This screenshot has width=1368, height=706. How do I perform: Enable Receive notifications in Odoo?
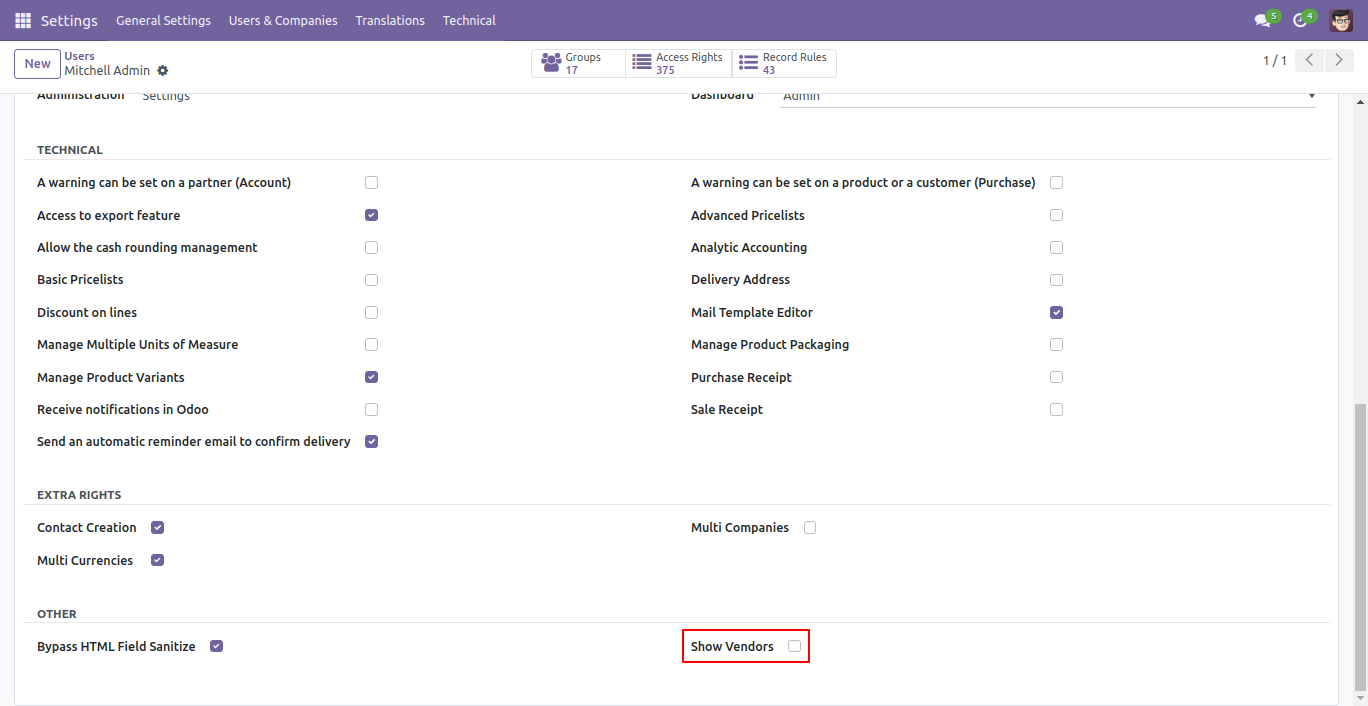point(372,409)
